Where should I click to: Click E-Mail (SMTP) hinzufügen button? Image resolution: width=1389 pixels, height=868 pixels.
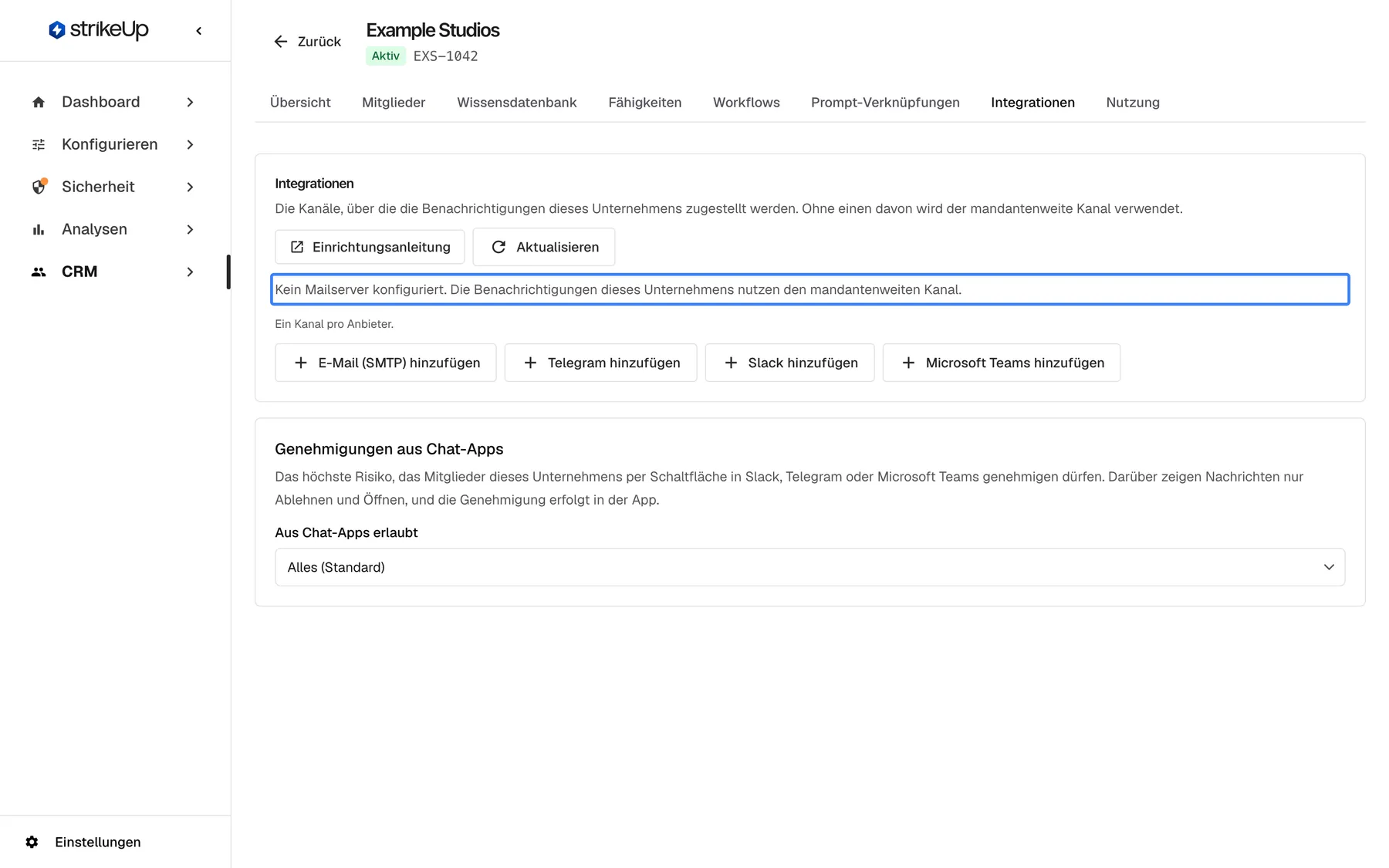385,363
